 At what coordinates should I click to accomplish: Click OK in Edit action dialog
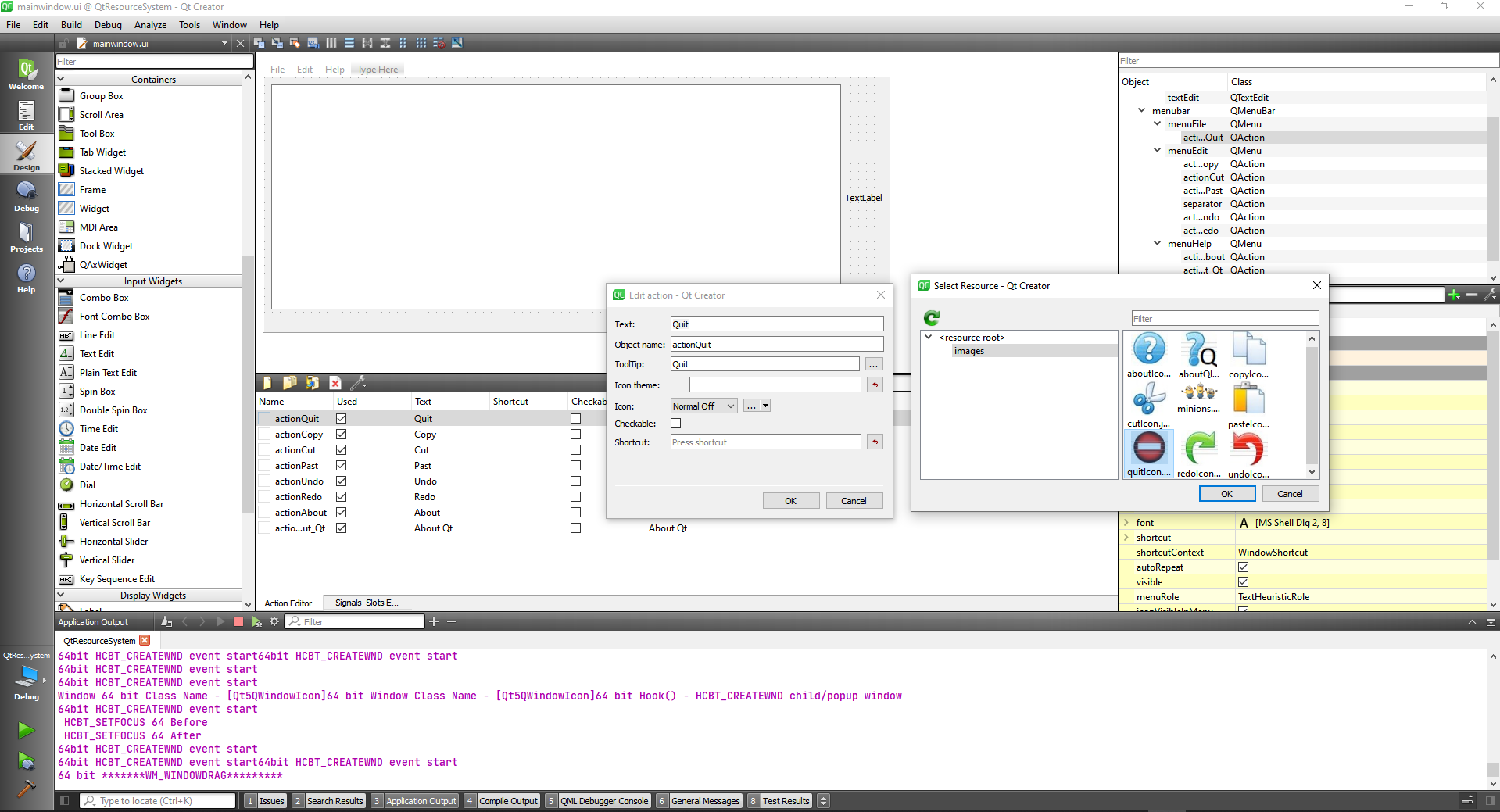791,500
